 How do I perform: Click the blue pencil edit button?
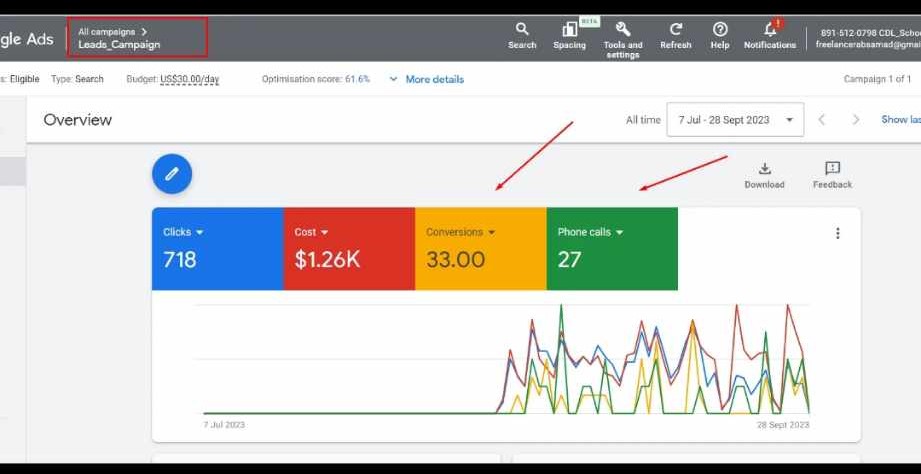pos(172,174)
